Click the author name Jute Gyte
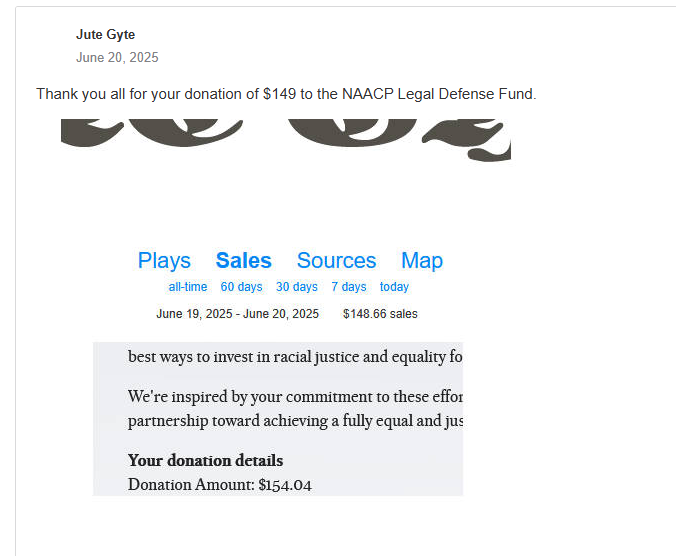The width and height of the screenshot is (676, 556). [x=106, y=34]
